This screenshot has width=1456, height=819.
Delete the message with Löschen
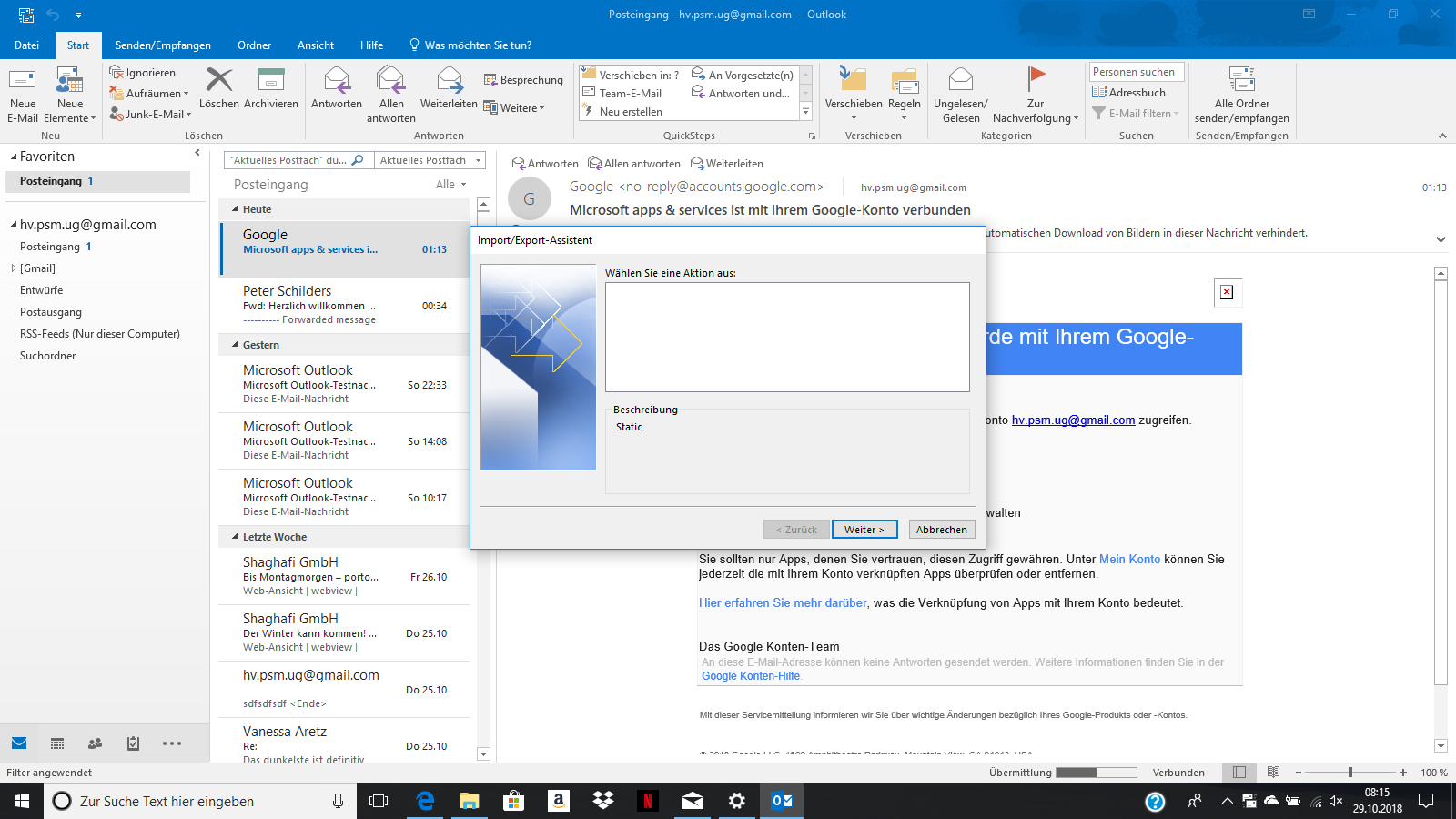click(x=219, y=88)
